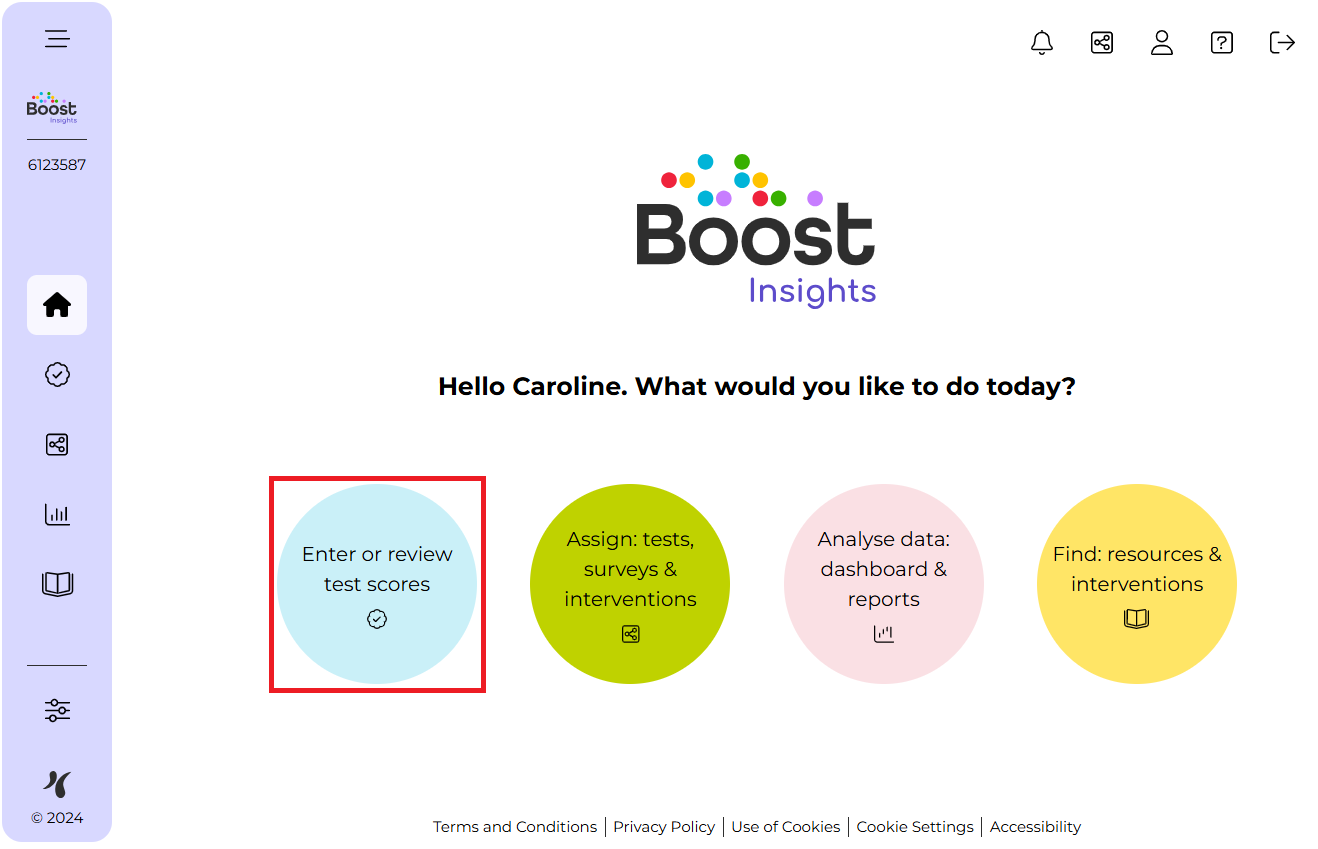This screenshot has height=849, width=1318.
Task: Open the resources book icon in sidebar
Action: (57, 584)
